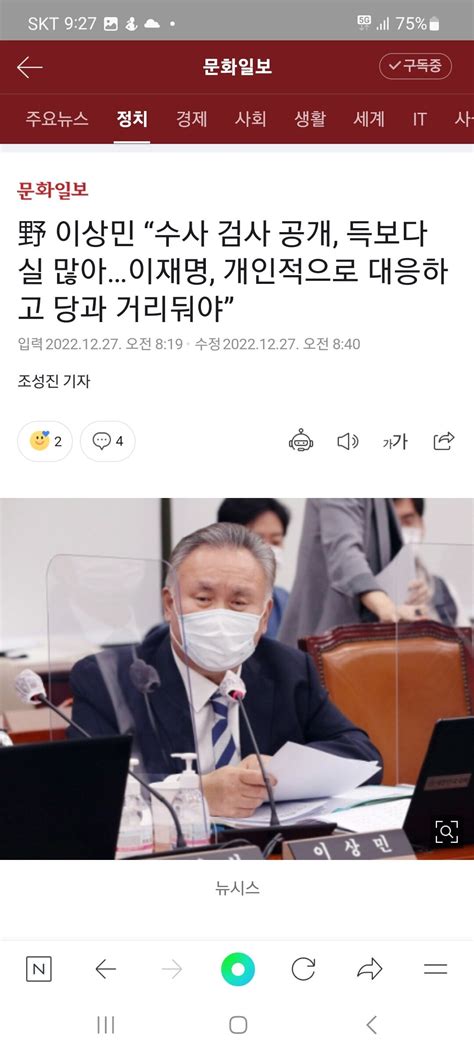Open Naver home N icon
The height and width of the screenshot is (1053, 474).
(x=38, y=968)
